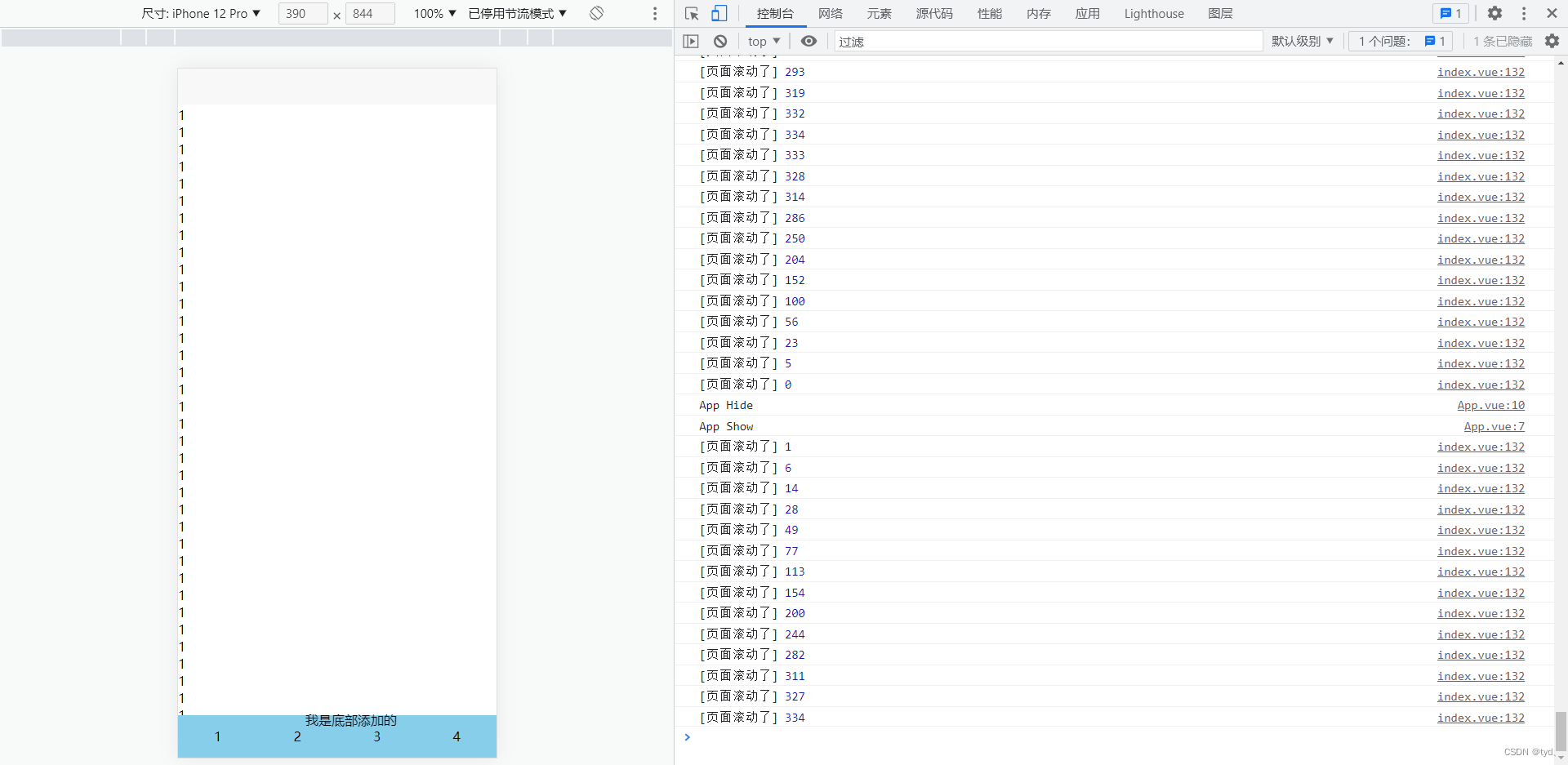Screen dimensions: 1568x765
Task: Open the App.vue:7 source link
Action: tap(1494, 426)
